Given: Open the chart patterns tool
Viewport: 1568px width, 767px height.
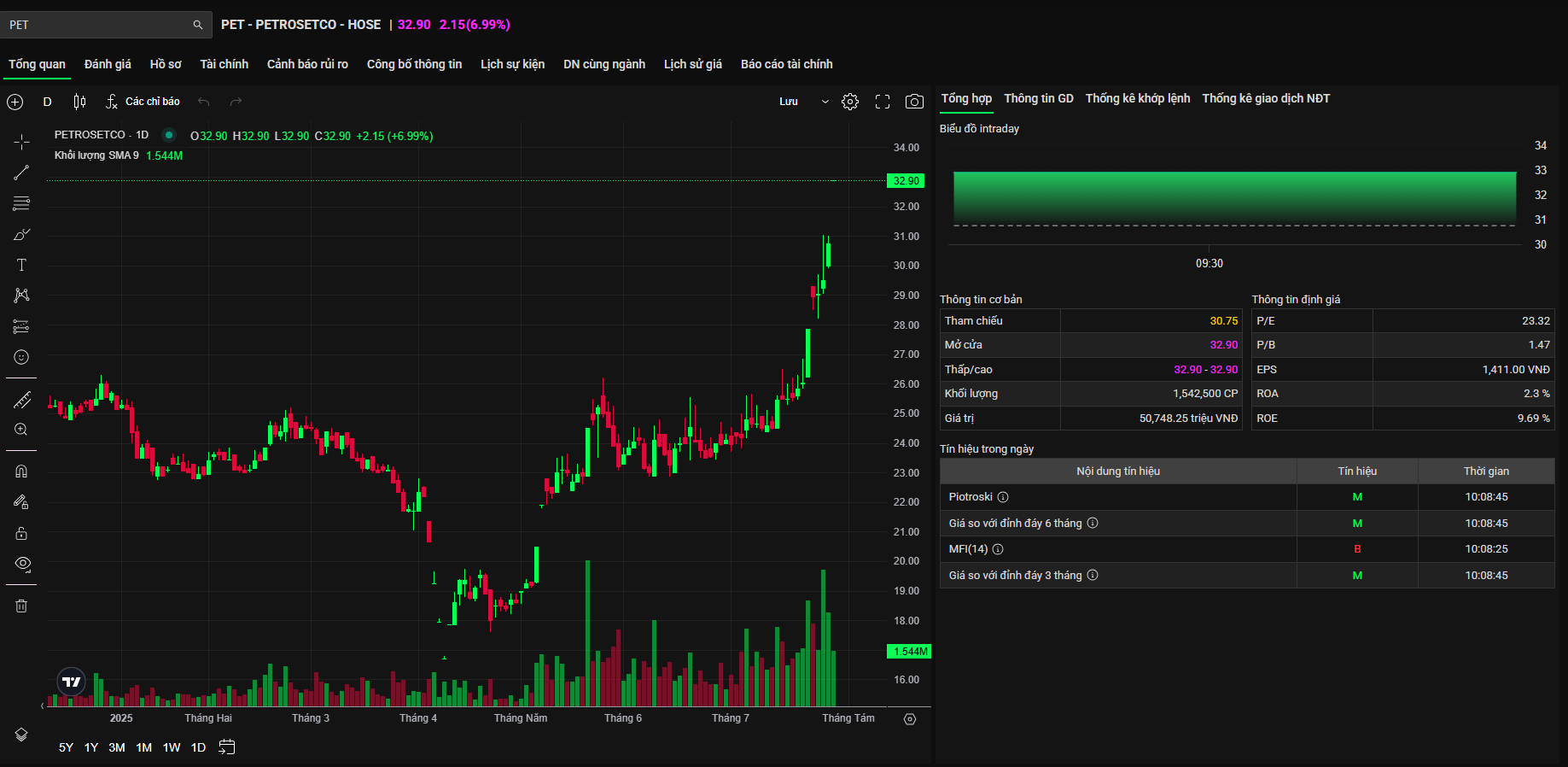Looking at the screenshot, I should pos(21,296).
